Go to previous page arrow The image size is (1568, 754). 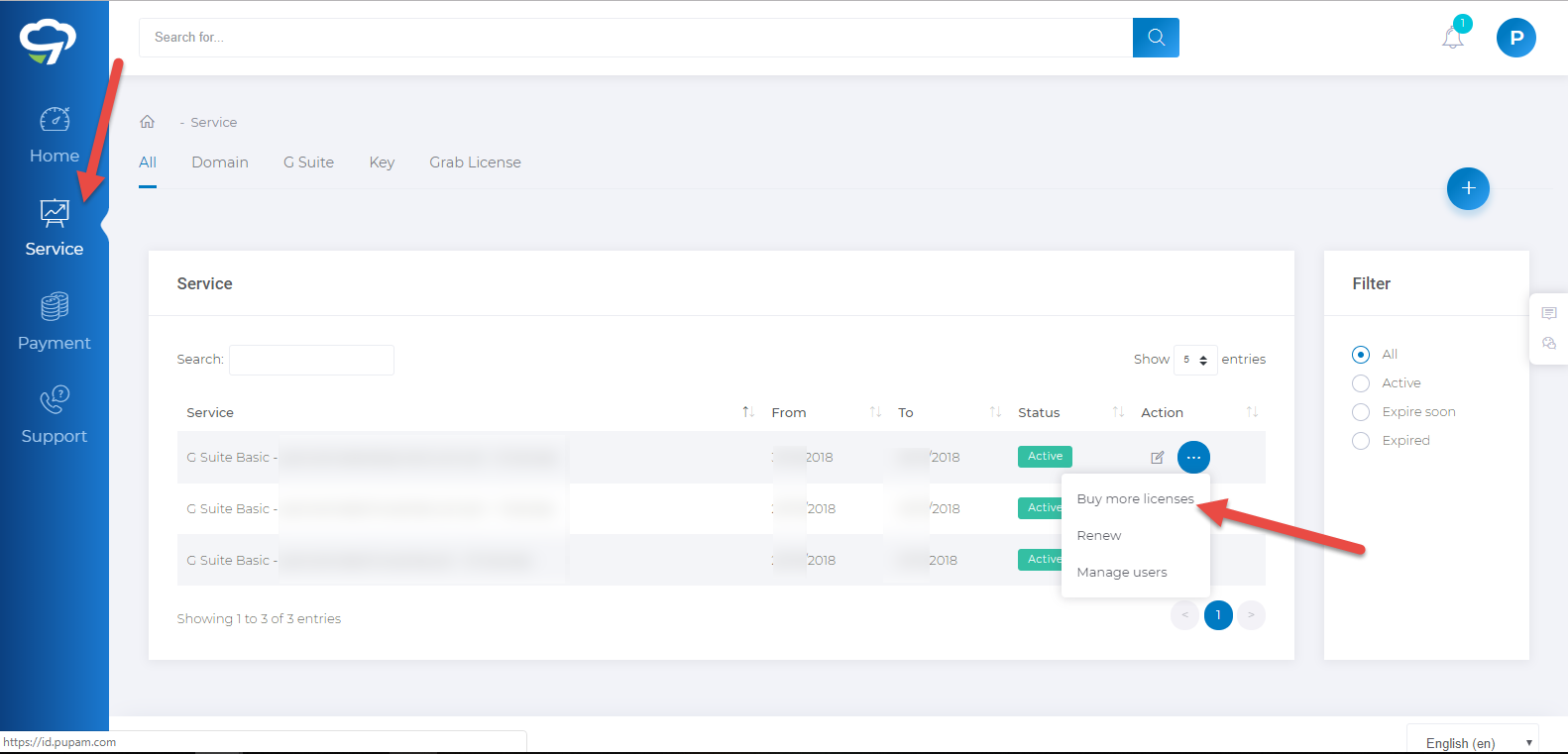coord(1184,615)
